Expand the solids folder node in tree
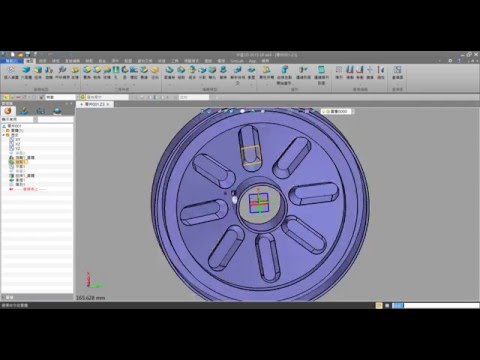 click(3, 131)
